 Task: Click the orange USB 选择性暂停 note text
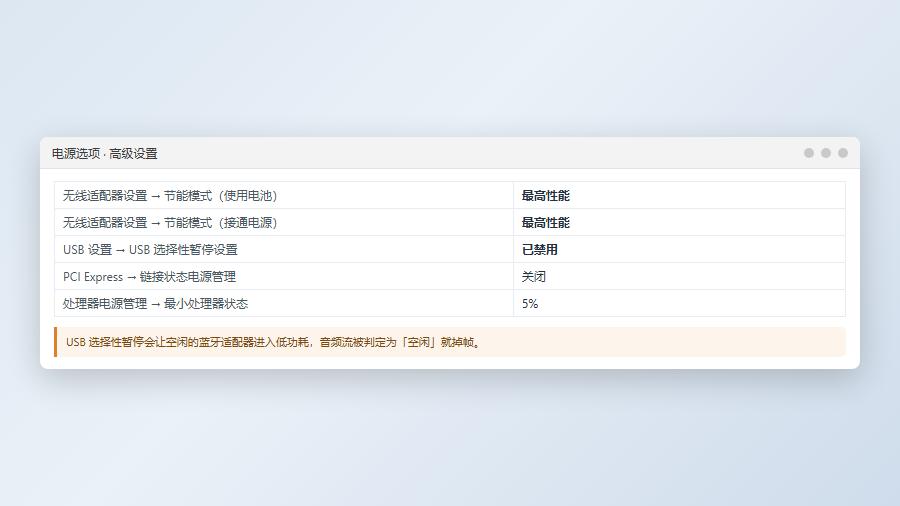point(273,342)
